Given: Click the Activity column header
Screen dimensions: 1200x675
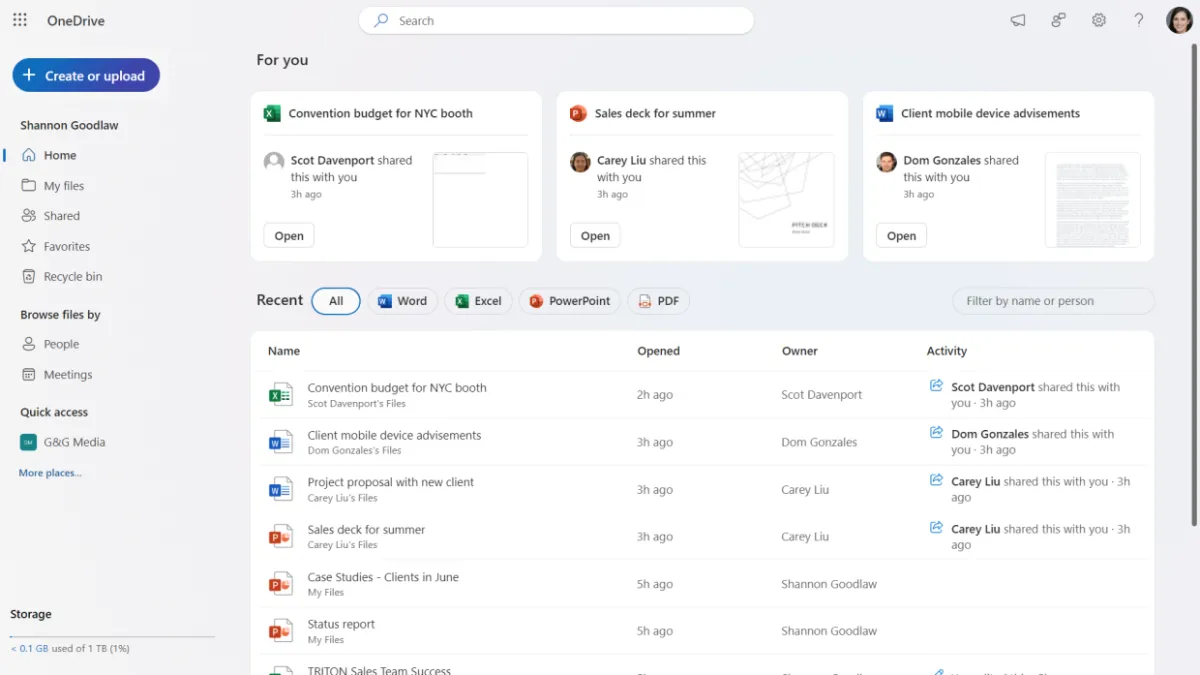Looking at the screenshot, I should coord(947,351).
